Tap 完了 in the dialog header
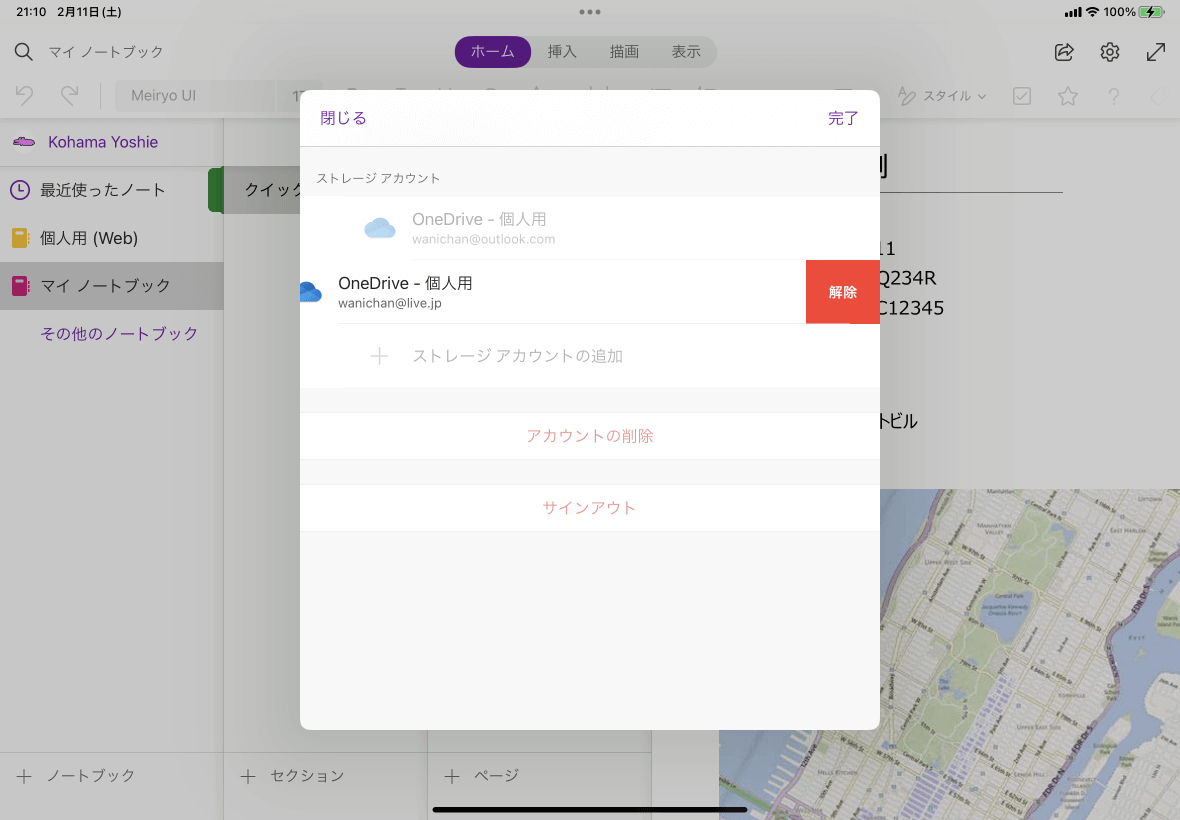Screen dimensions: 1180x820 (843, 118)
